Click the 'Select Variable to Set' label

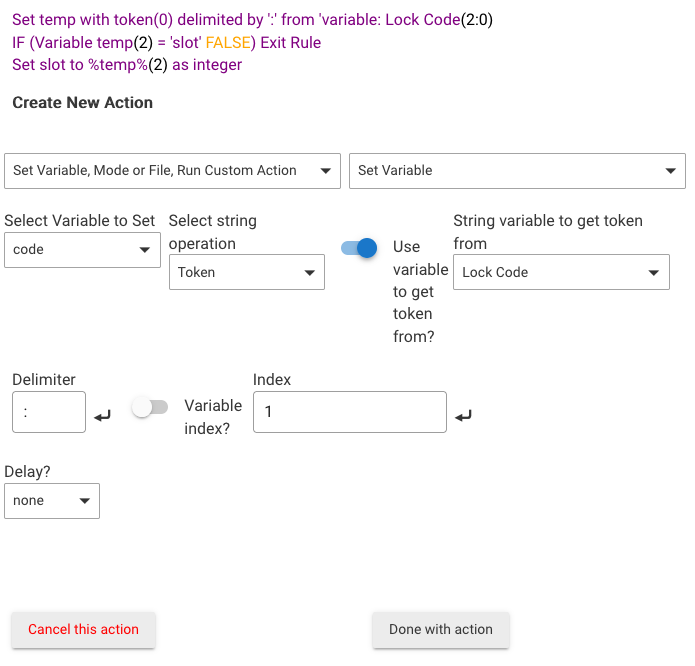79,221
